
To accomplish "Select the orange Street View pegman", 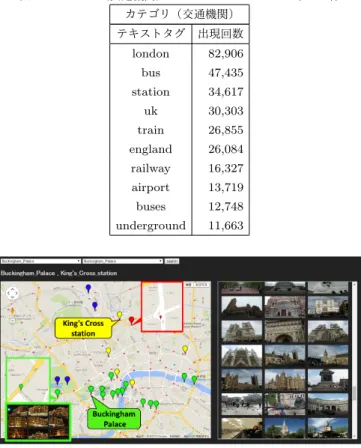I will coord(12,311).
